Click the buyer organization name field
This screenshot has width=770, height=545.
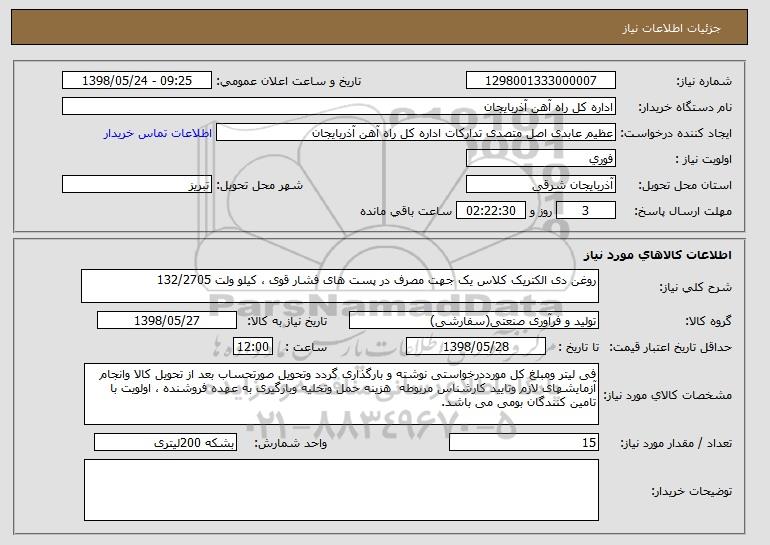coord(339,107)
